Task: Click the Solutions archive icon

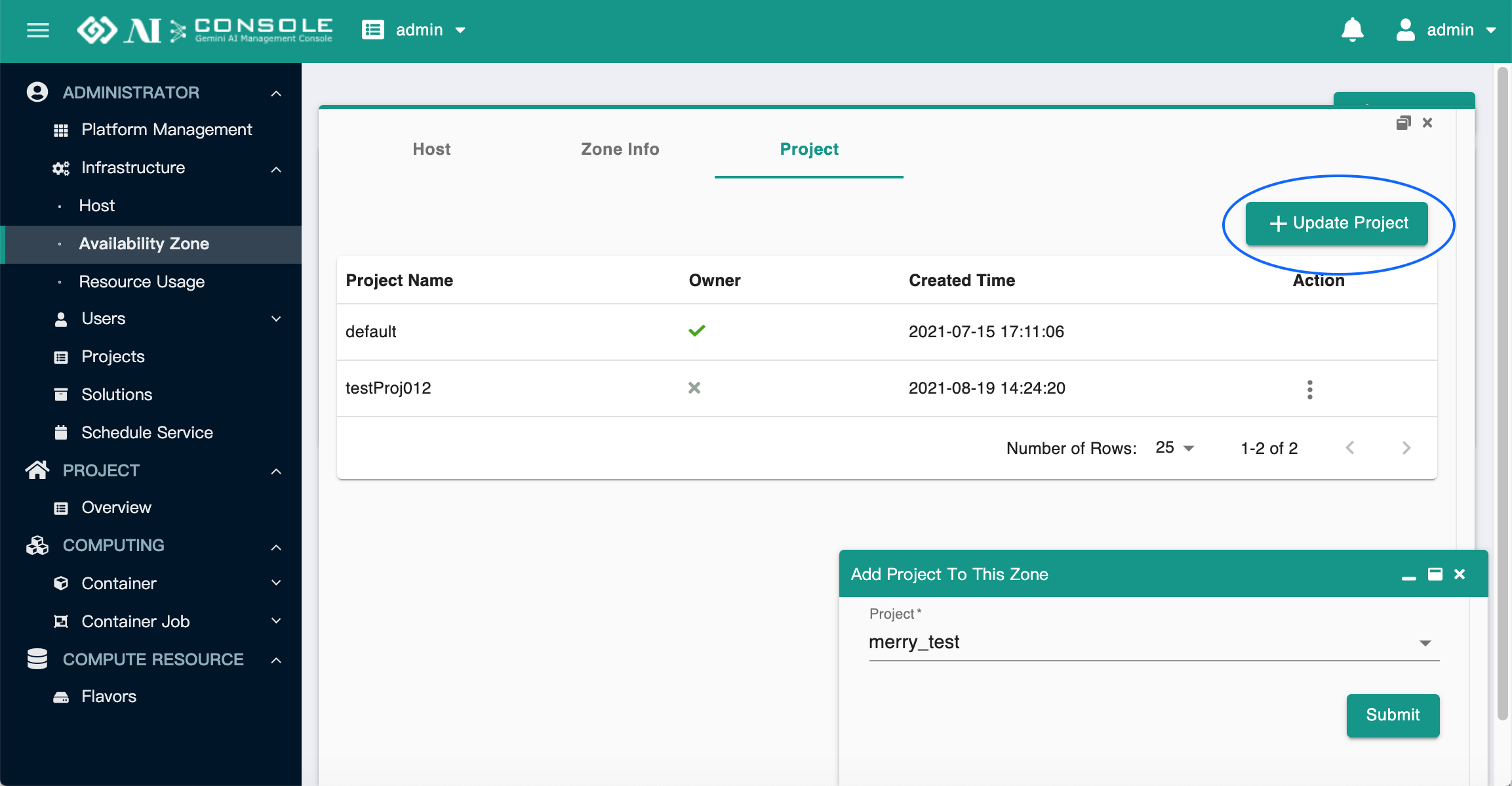Action: (x=61, y=395)
